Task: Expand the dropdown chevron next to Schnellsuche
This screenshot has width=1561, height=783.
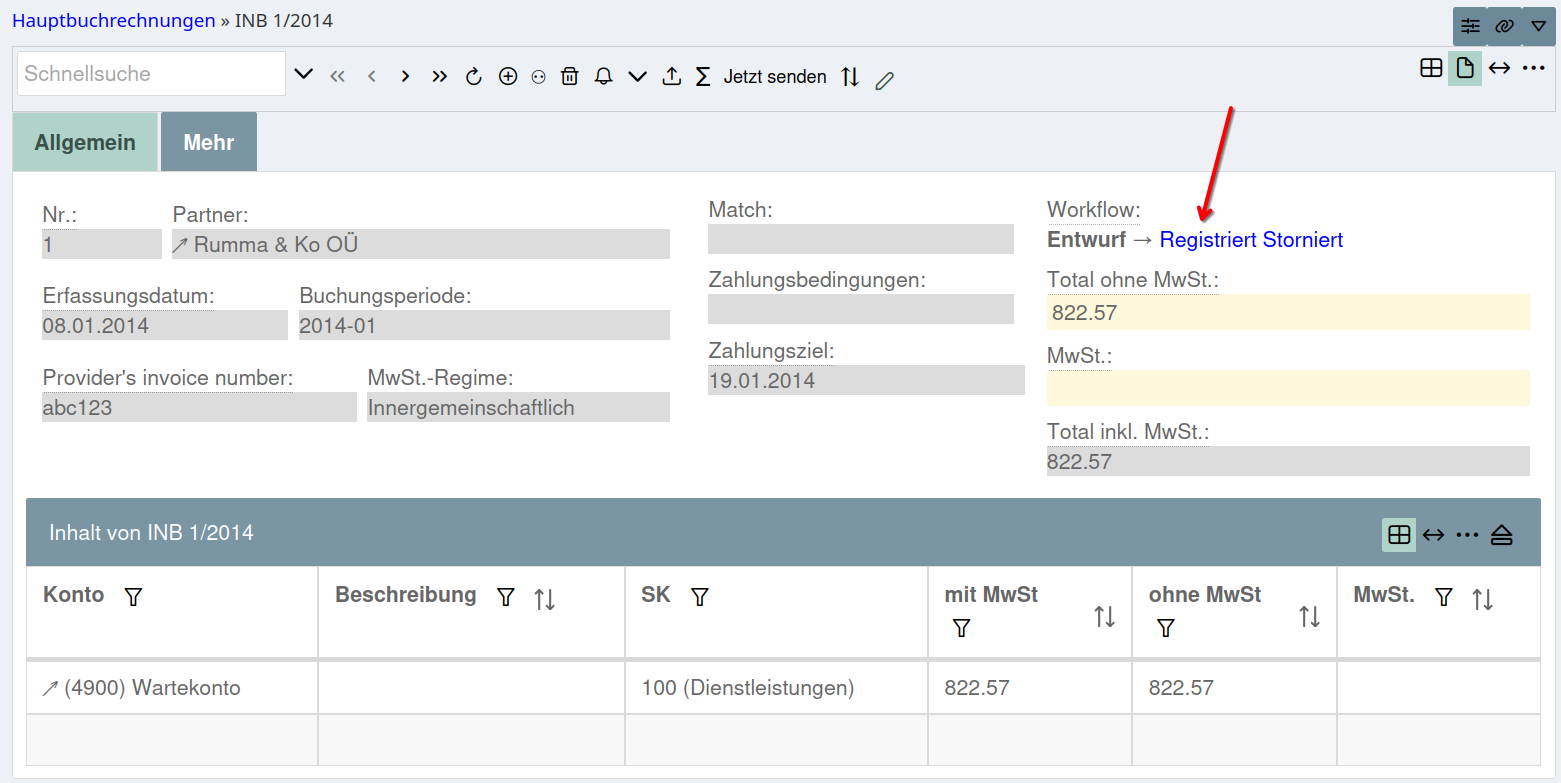Action: (x=304, y=75)
